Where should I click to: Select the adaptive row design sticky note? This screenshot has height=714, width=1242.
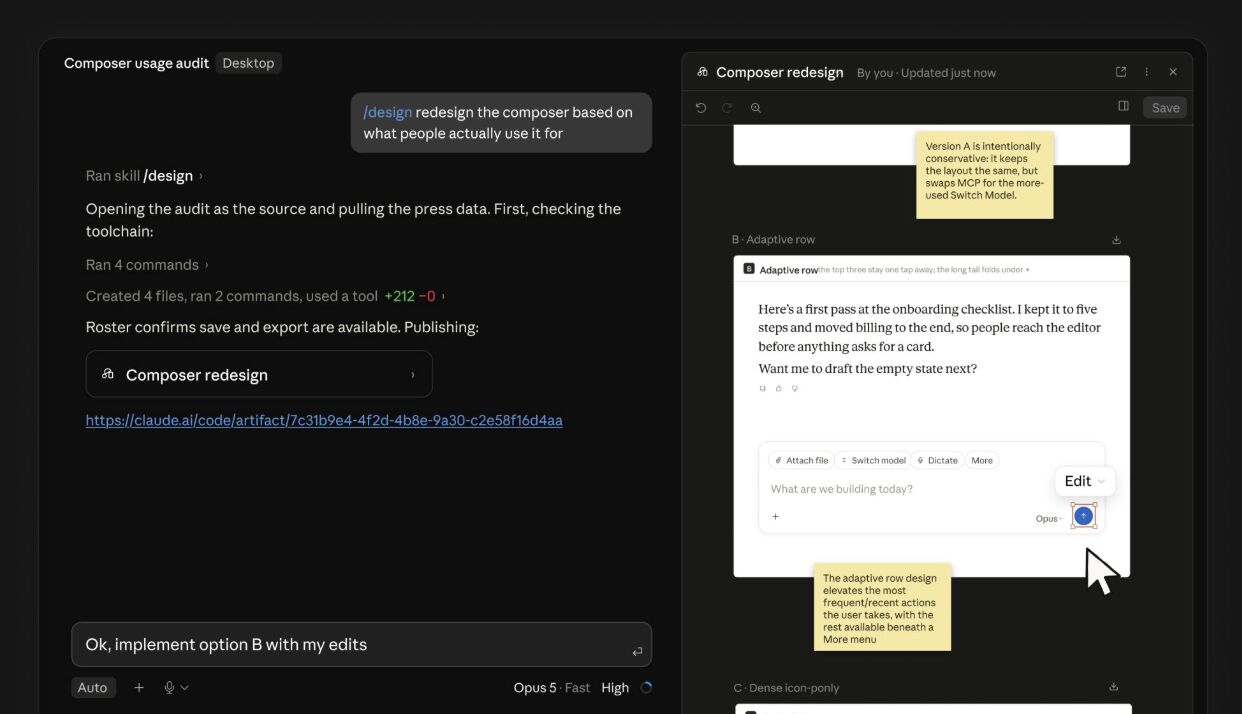[882, 607]
